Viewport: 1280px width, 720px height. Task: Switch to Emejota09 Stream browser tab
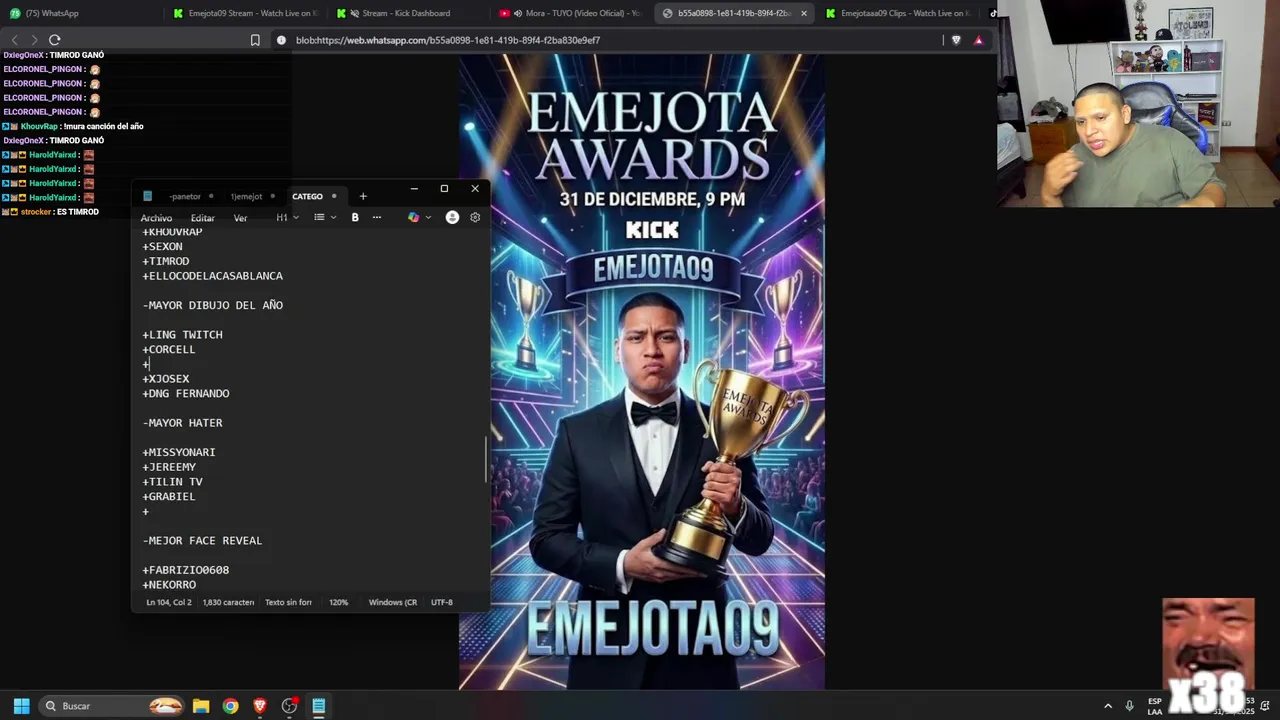tap(245, 13)
